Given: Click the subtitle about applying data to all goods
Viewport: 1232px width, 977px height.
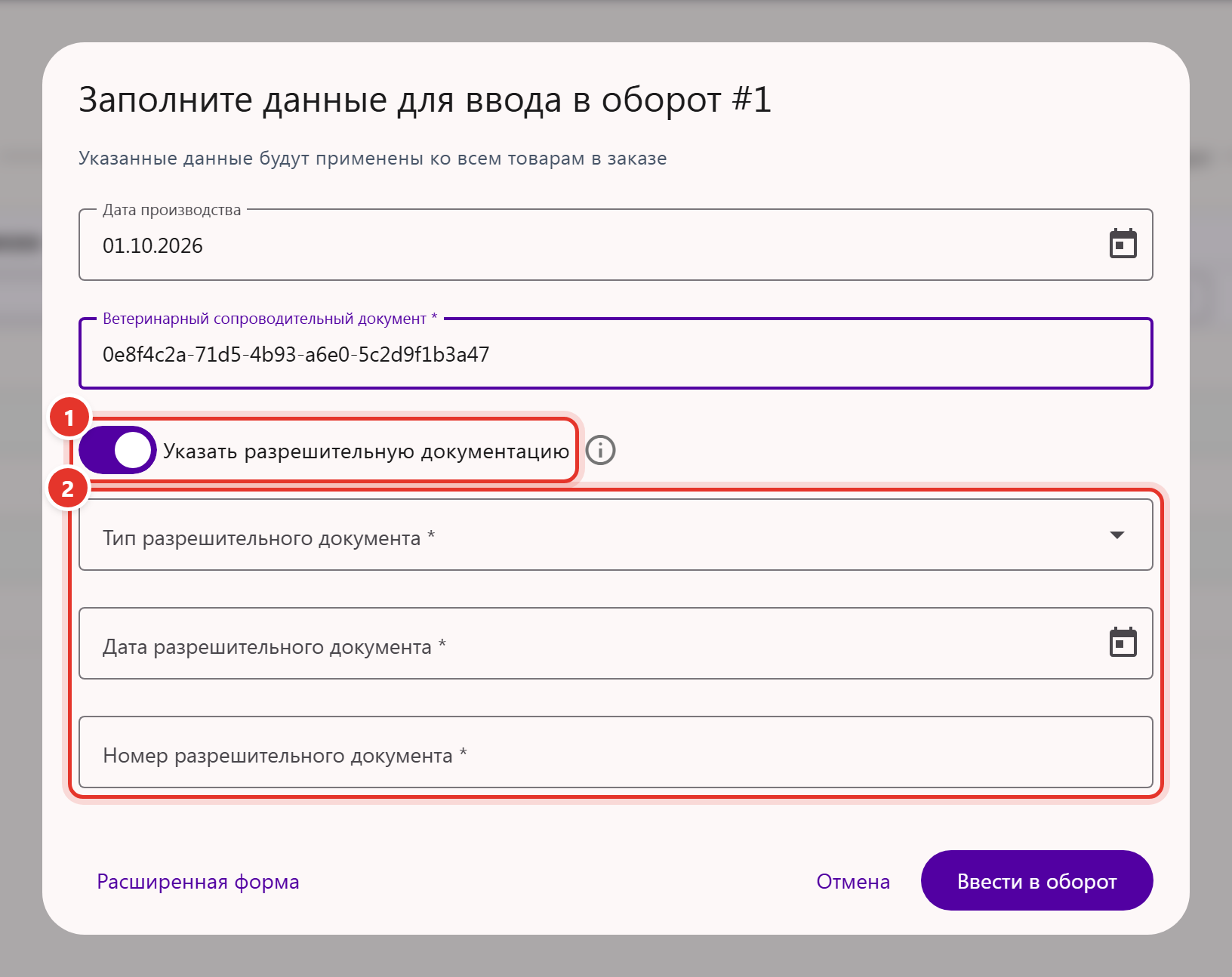Looking at the screenshot, I should (x=373, y=159).
